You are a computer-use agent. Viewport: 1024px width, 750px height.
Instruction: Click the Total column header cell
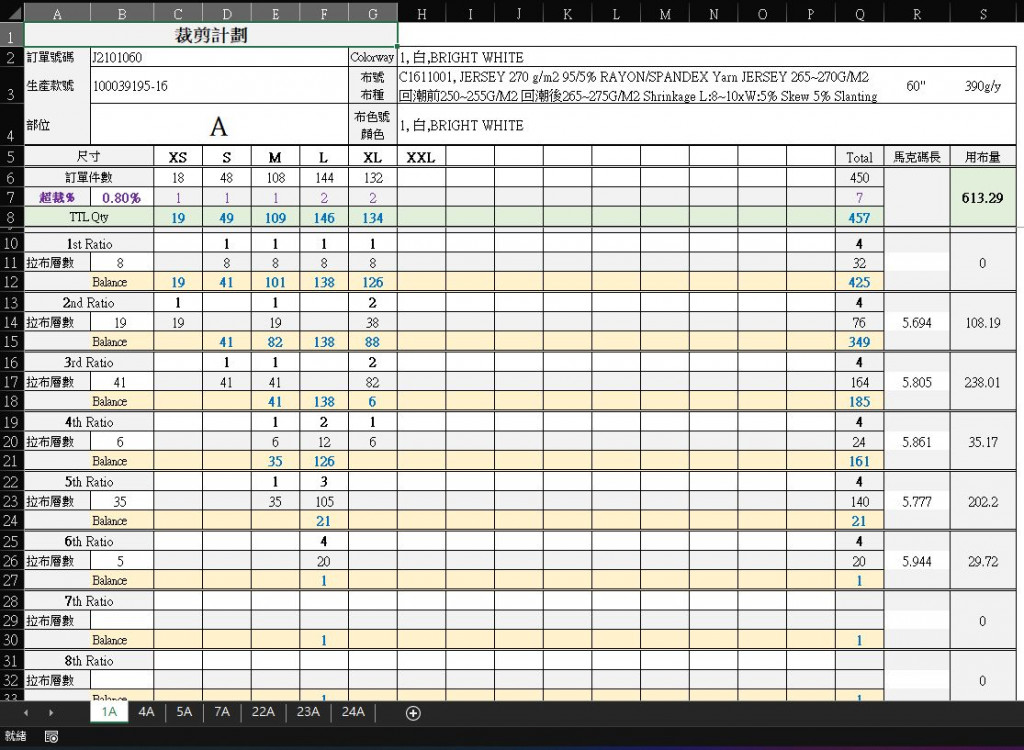pos(859,157)
